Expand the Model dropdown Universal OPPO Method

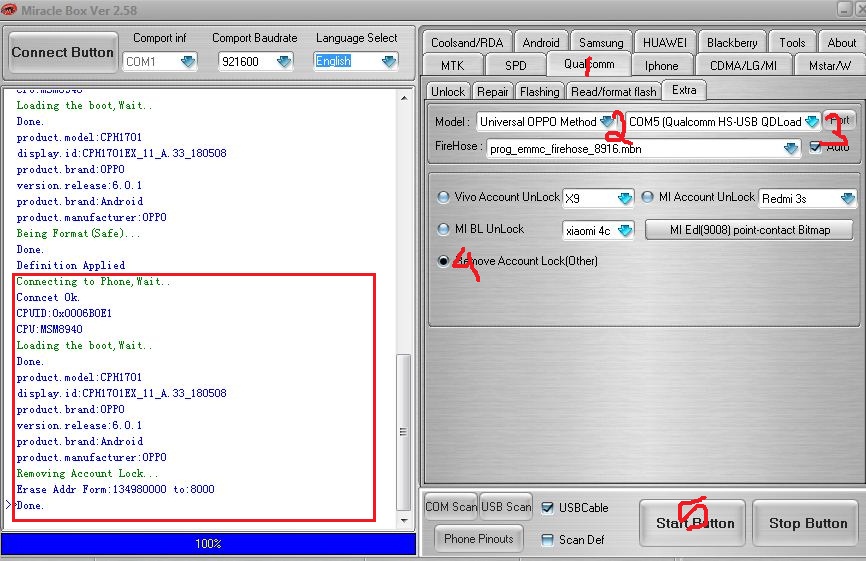(x=608, y=121)
